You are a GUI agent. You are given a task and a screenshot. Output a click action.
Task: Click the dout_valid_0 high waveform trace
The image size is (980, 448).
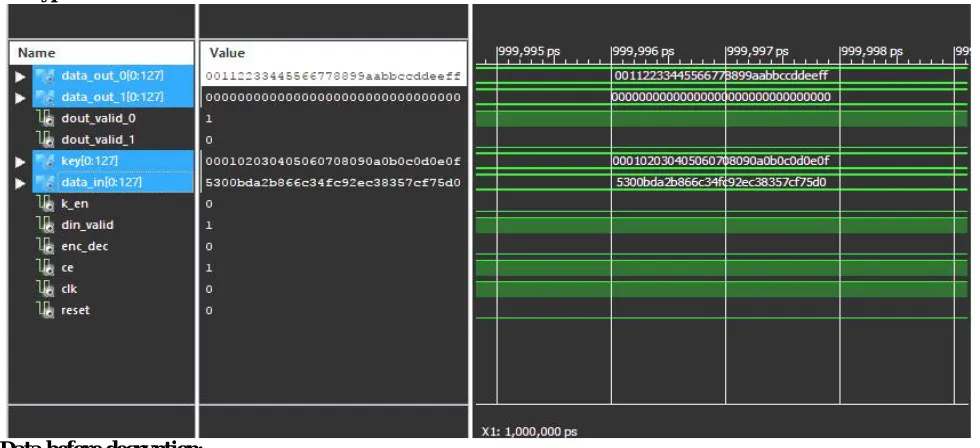click(721, 119)
